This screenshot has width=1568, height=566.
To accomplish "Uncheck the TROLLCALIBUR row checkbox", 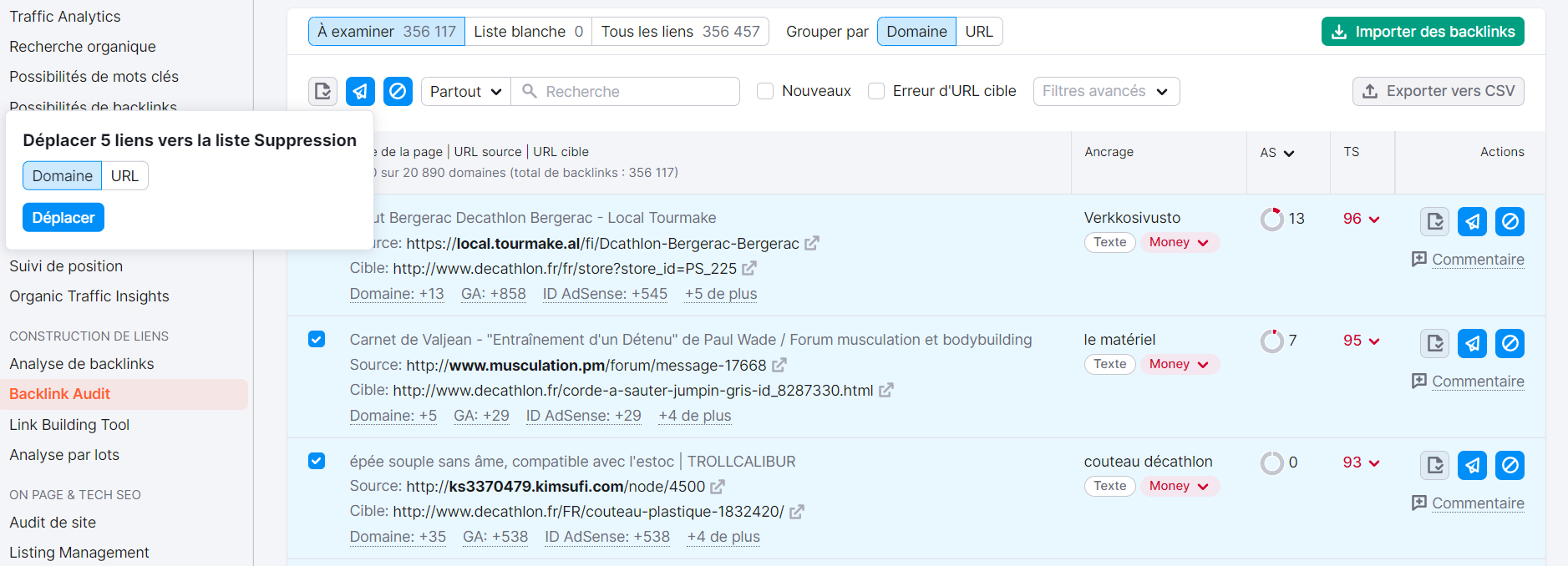I will tap(317, 461).
